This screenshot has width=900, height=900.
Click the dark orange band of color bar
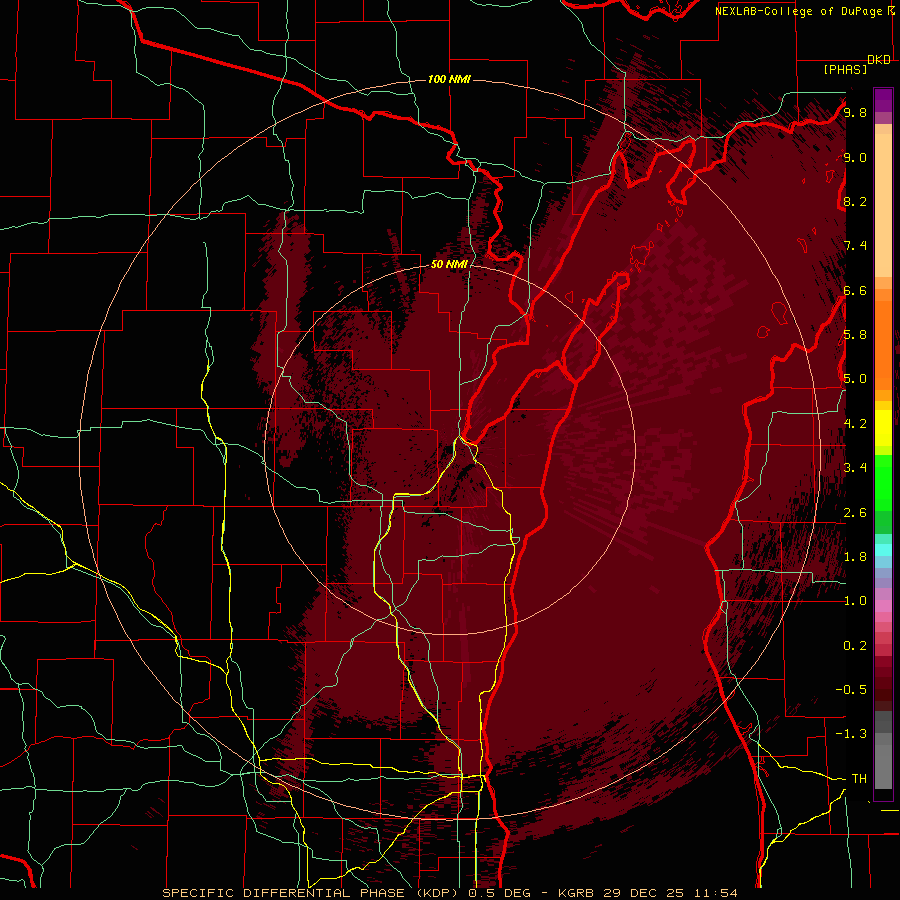[x=883, y=345]
